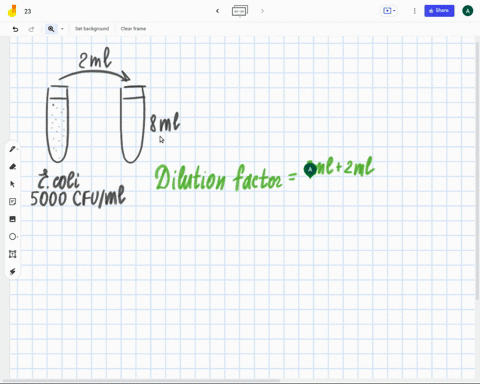Open the account avatar 'A'
The image size is (480, 384).
click(468, 11)
